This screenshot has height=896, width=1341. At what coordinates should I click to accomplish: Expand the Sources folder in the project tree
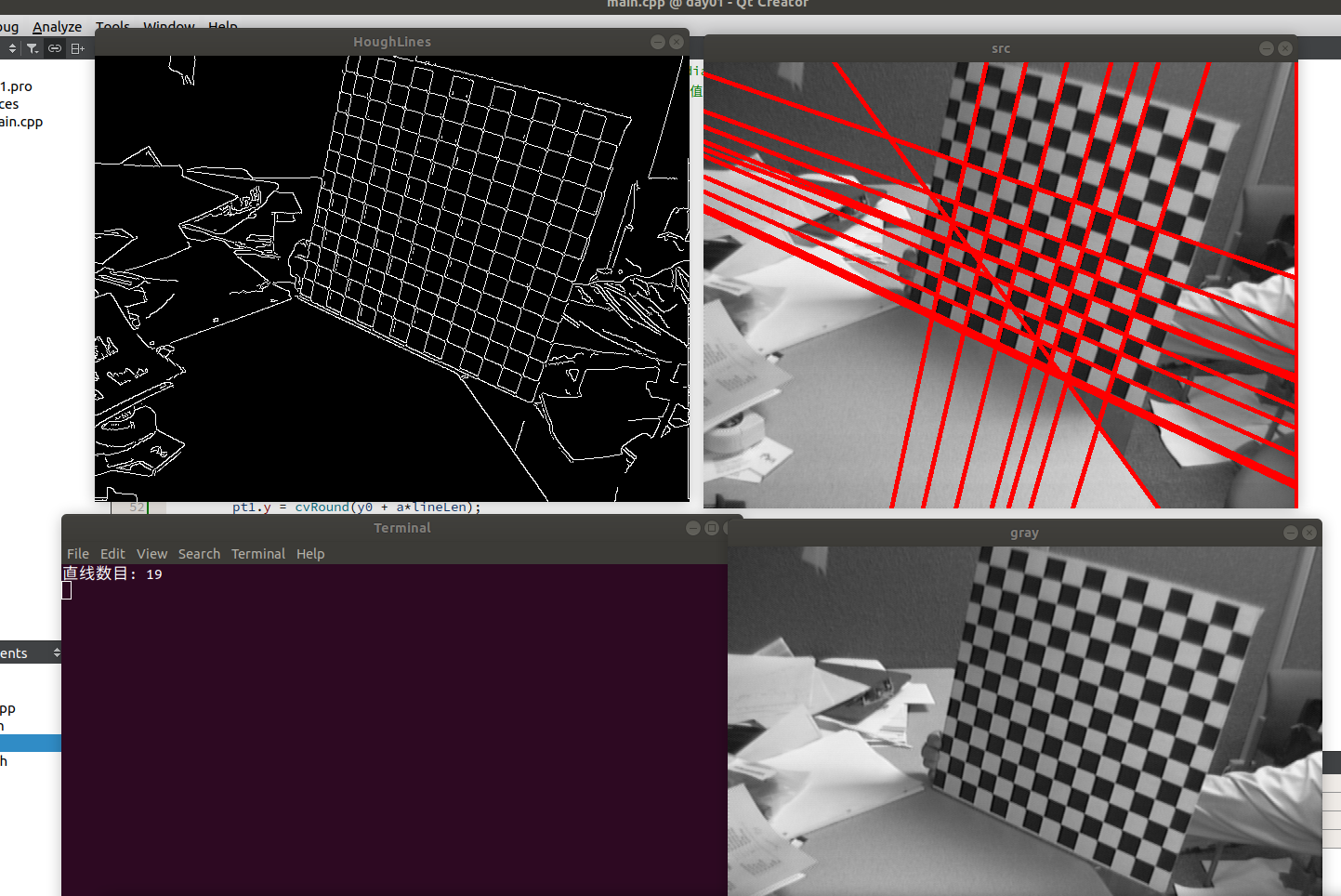coord(7,103)
